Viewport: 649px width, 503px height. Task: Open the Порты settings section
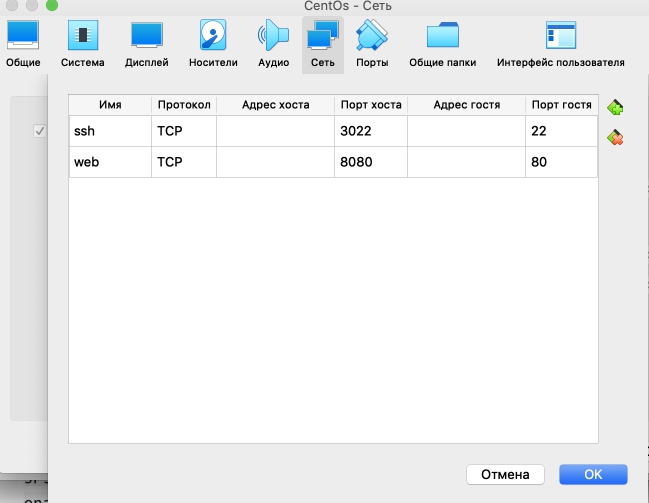pyautogui.click(x=372, y=43)
